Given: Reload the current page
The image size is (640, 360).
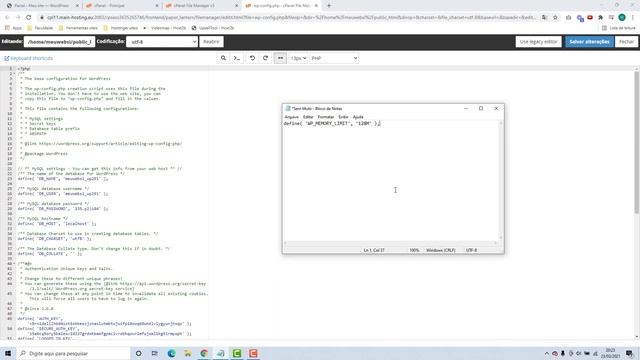Looking at the screenshot, I should (x=29, y=18).
